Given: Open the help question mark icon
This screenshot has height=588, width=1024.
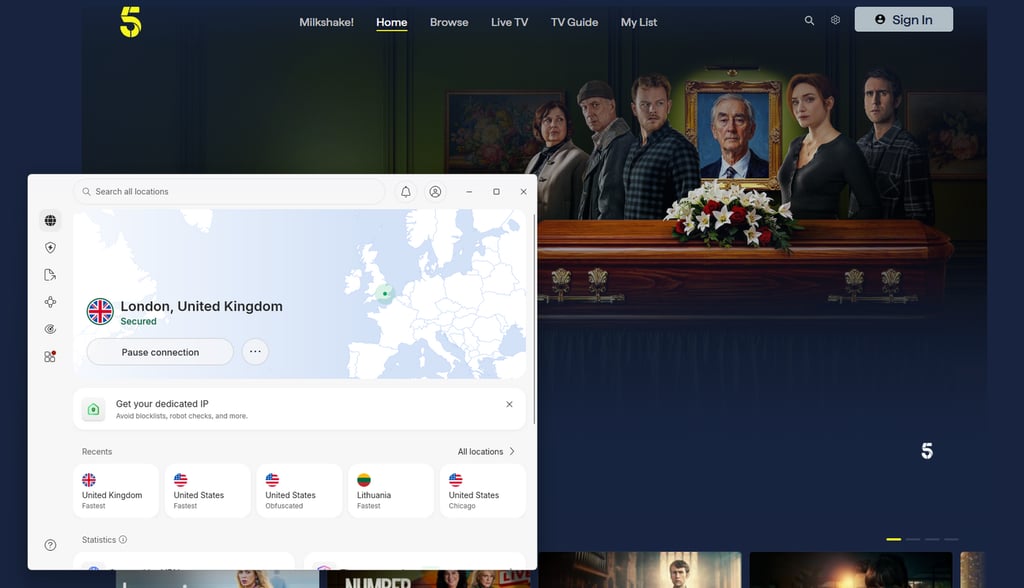Looking at the screenshot, I should coord(50,545).
